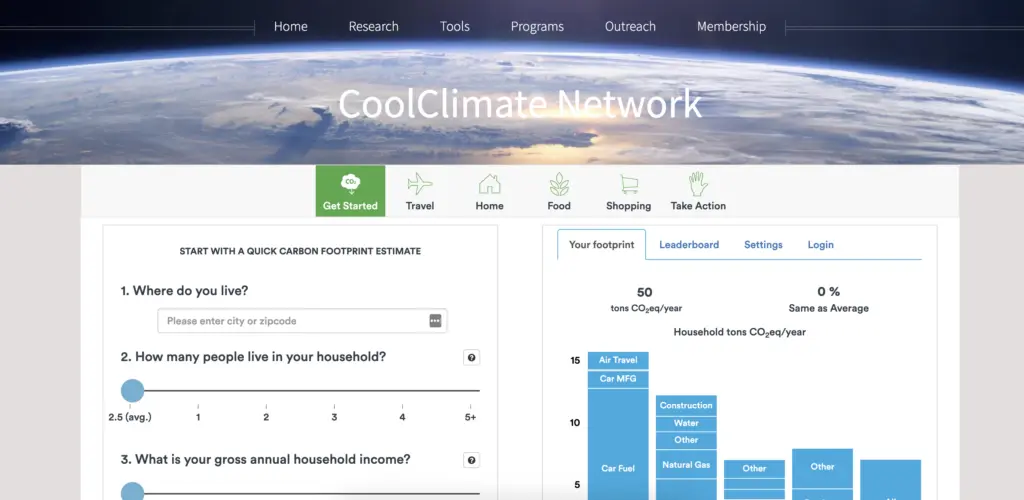Click 'Household tons CO2eq/year' chart title
This screenshot has width=1024, height=500.
(739, 332)
